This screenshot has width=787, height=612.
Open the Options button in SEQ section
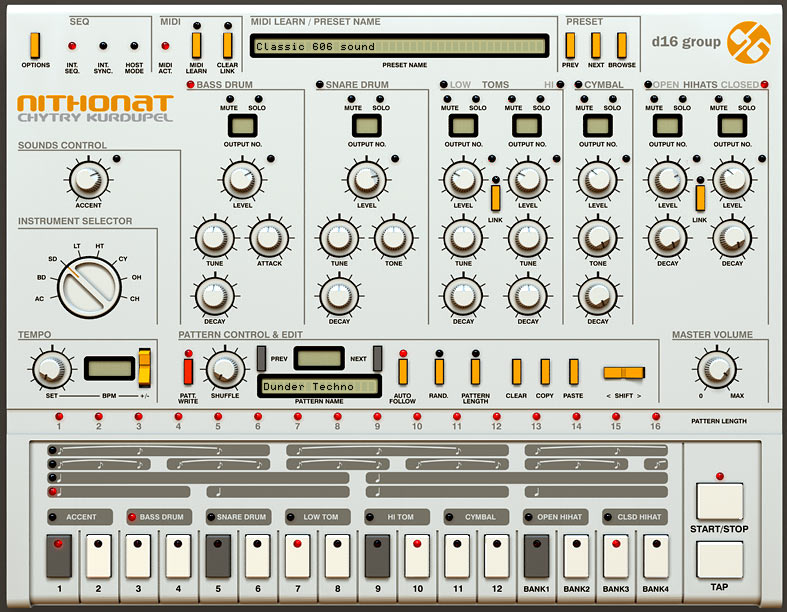point(35,46)
